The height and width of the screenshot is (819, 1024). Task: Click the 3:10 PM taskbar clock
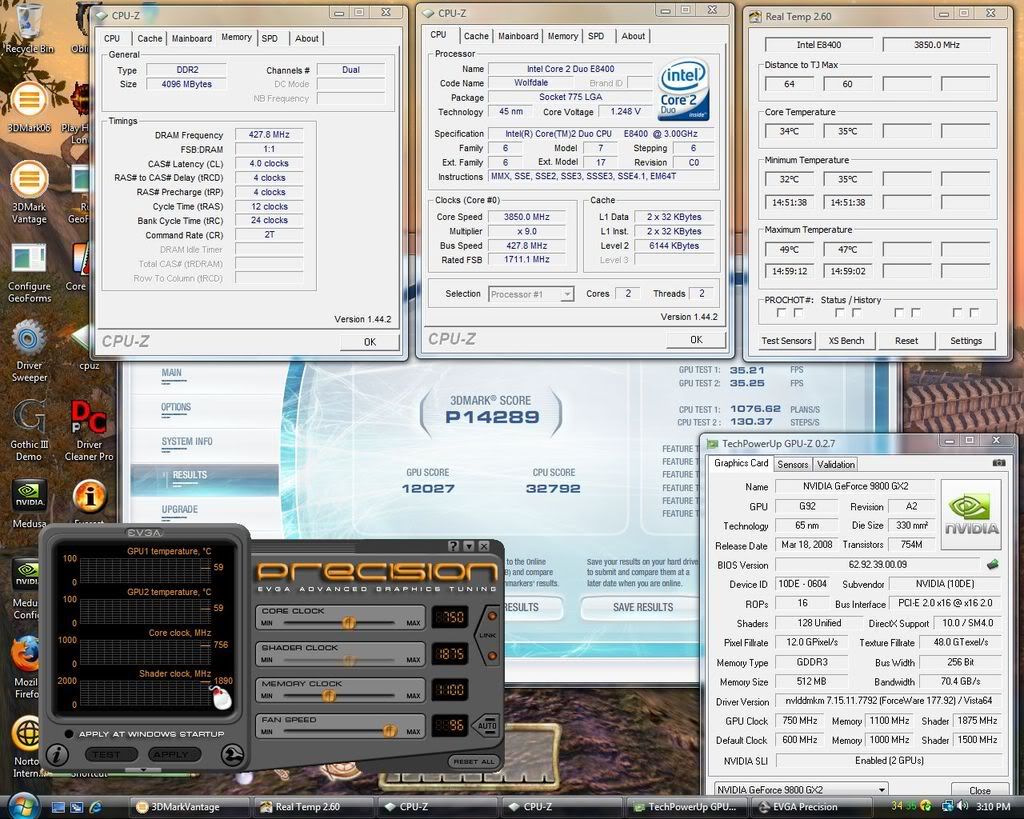click(x=993, y=807)
